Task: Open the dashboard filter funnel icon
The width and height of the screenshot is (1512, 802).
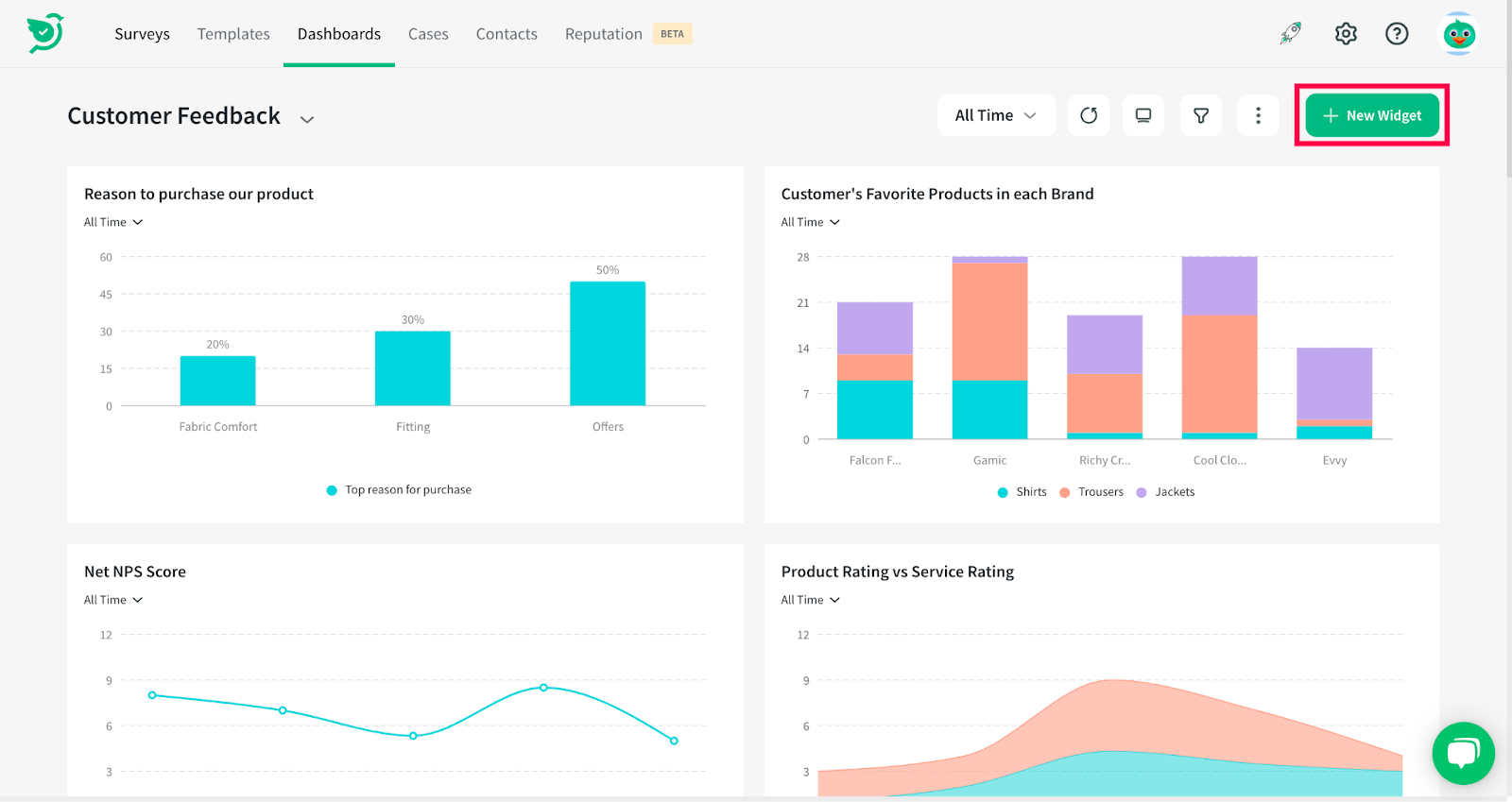Action: click(x=1201, y=115)
